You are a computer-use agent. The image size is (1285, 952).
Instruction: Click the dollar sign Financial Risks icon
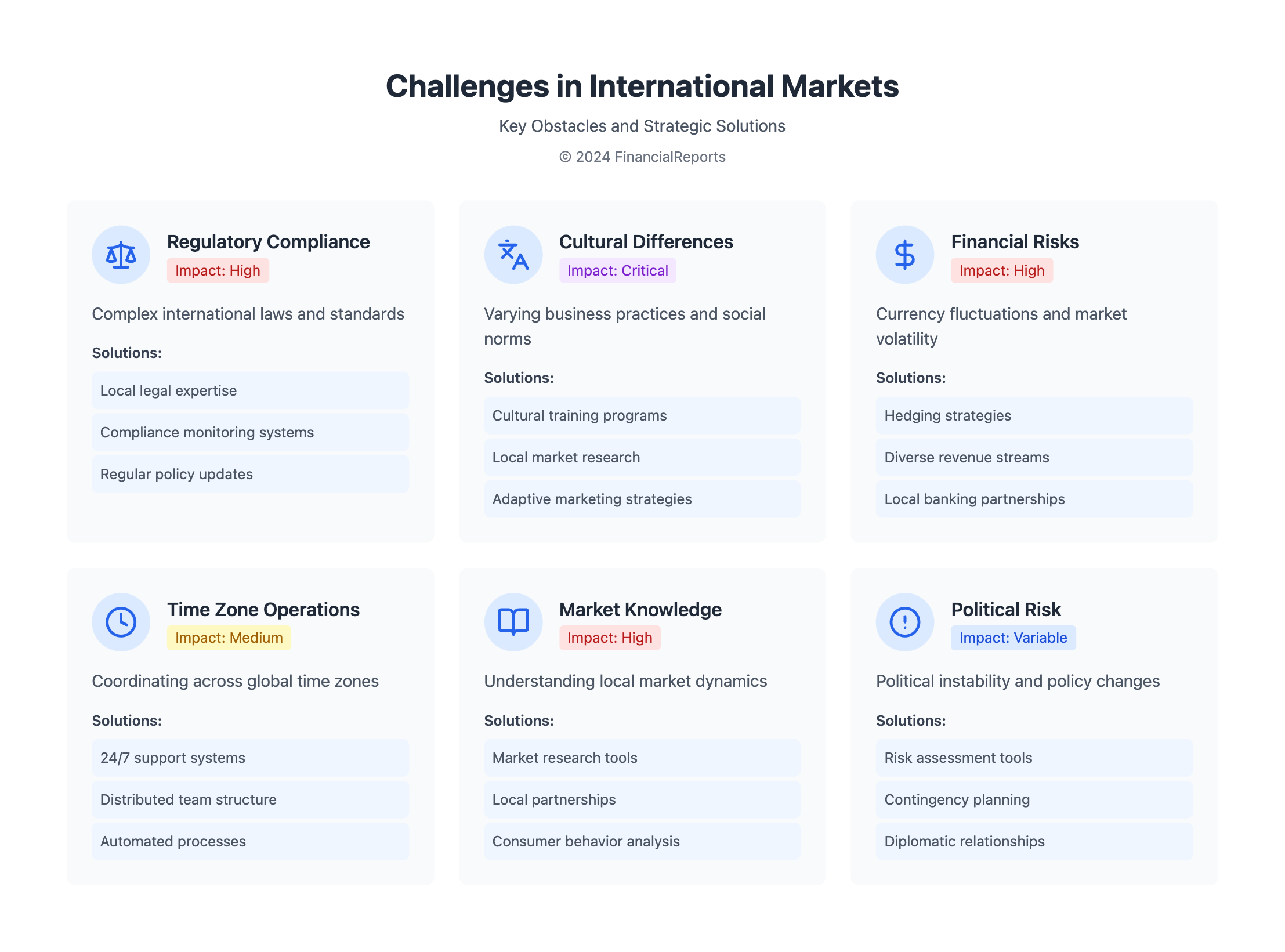[904, 255]
